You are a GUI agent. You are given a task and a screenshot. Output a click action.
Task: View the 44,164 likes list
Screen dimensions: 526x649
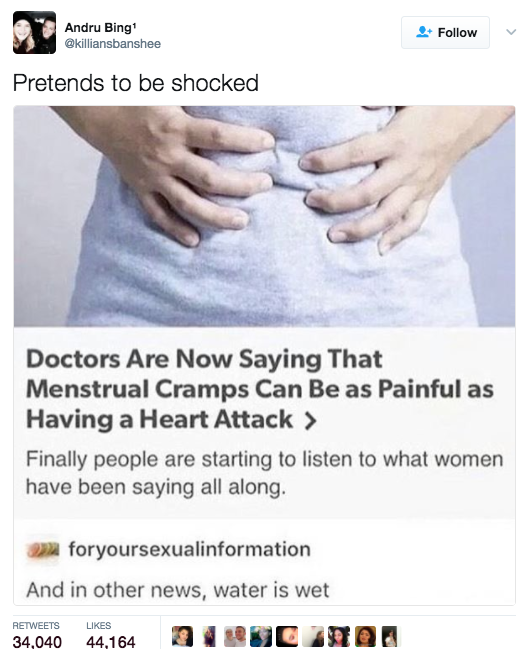[110, 634]
